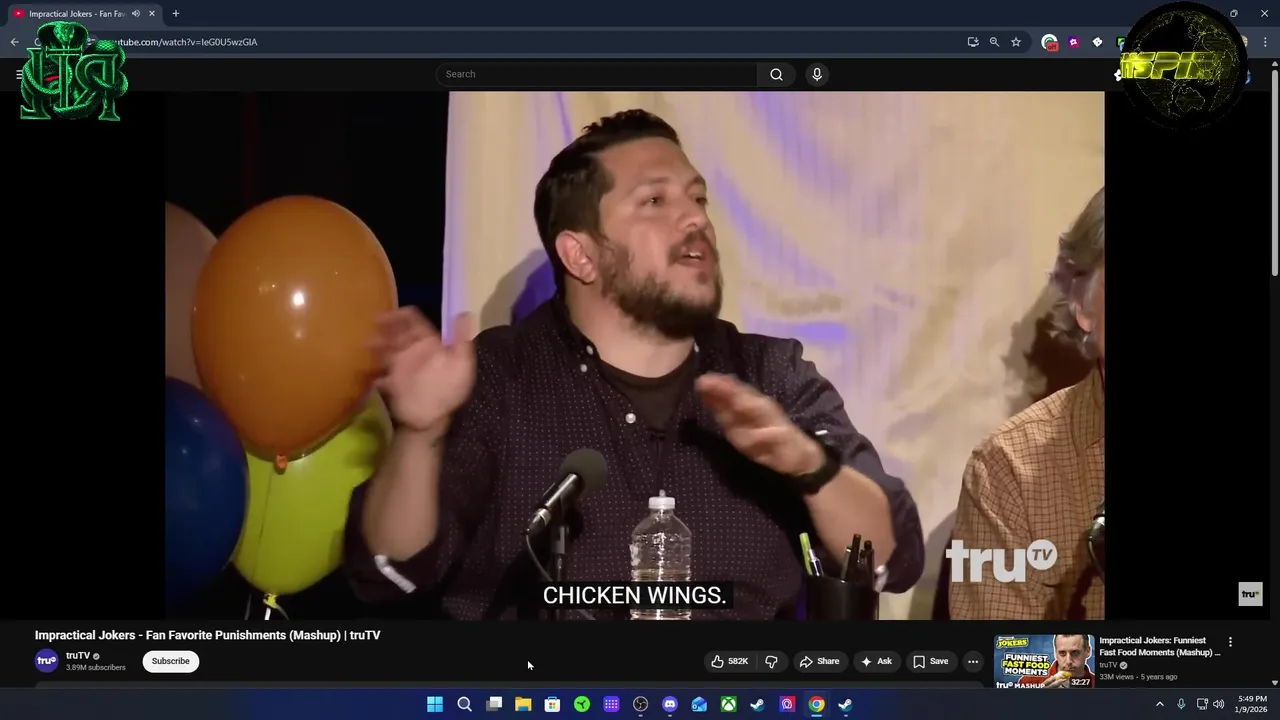
Task: Go back with the browser arrow
Action: coord(14,42)
